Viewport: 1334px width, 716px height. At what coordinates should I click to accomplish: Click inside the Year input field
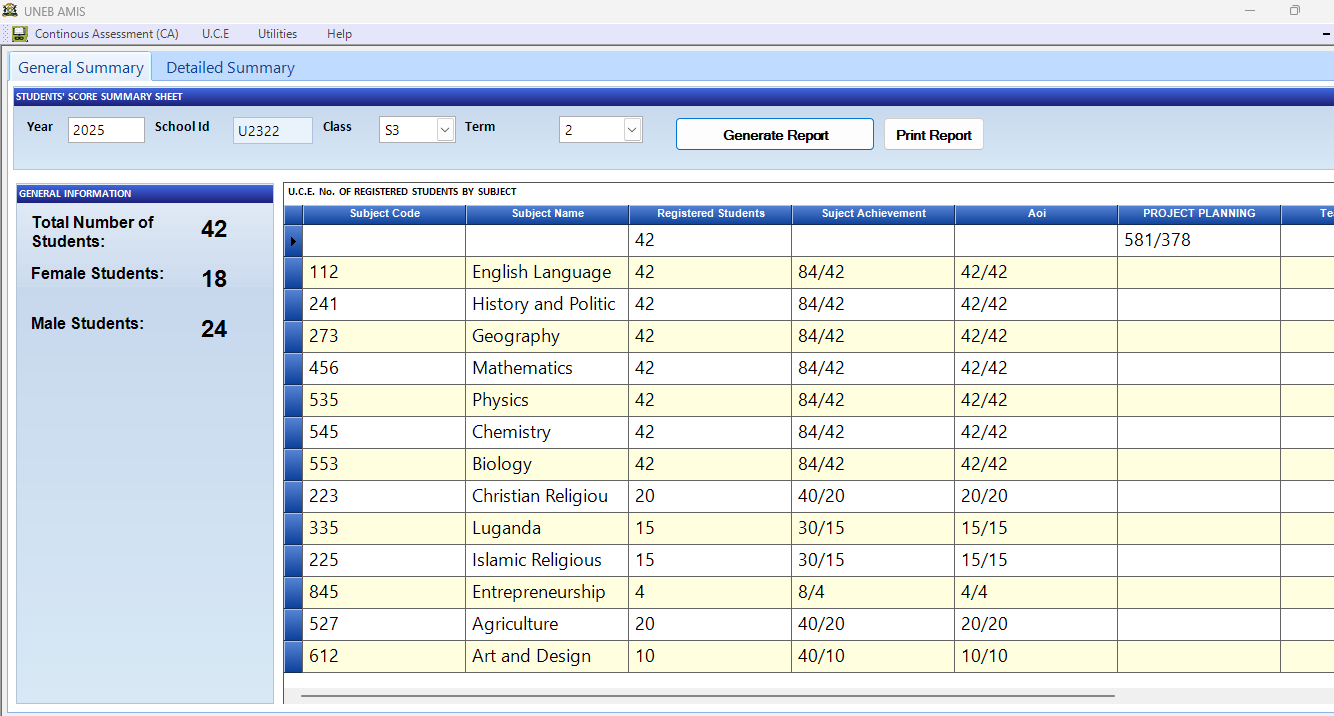click(105, 129)
